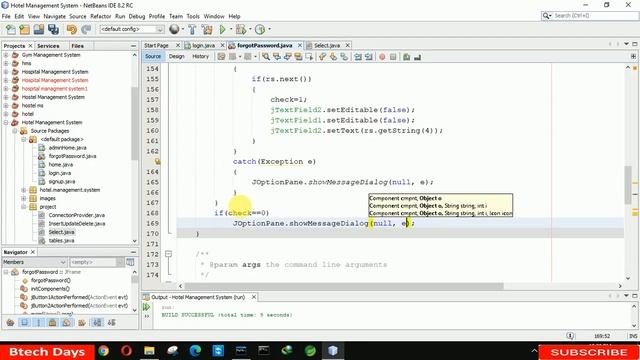Click the Comment icon in editor toolbar
This screenshot has height=360, width=640.
[x=407, y=57]
